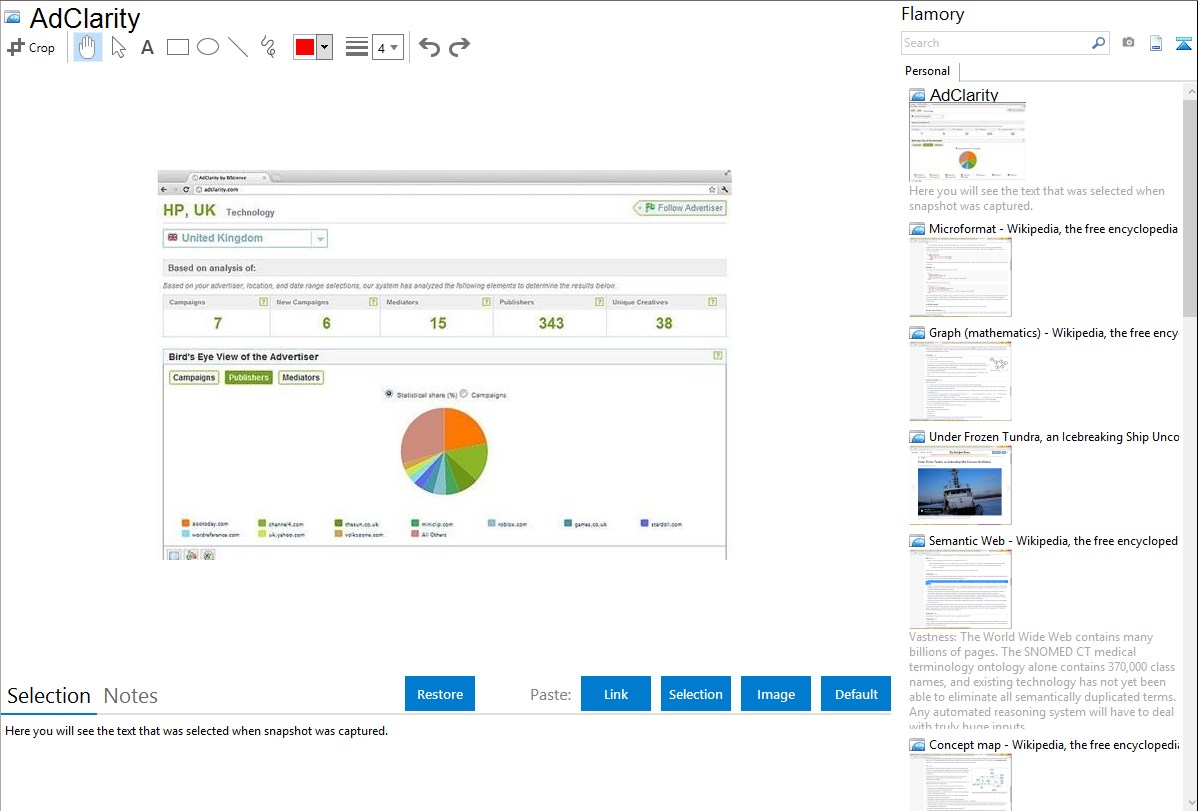This screenshot has height=811, width=1198.
Task: Pick the freehand scribble tool
Action: click(x=268, y=47)
